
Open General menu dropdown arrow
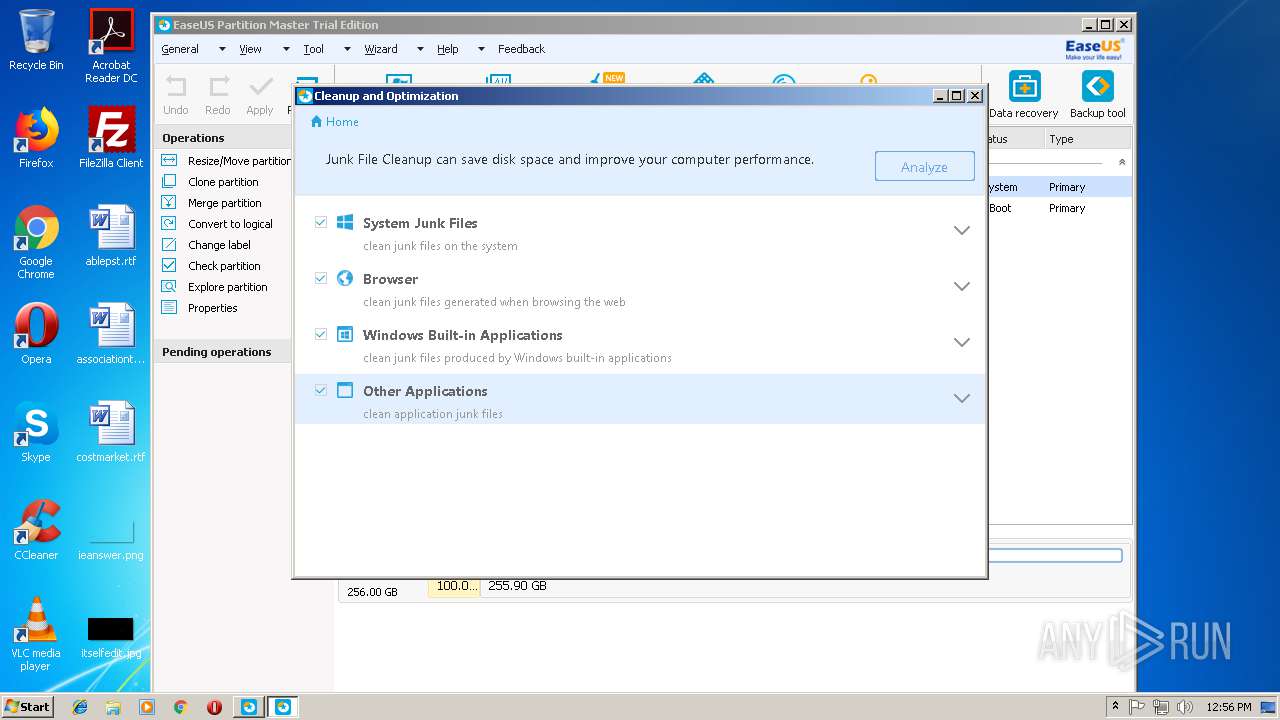coord(222,49)
